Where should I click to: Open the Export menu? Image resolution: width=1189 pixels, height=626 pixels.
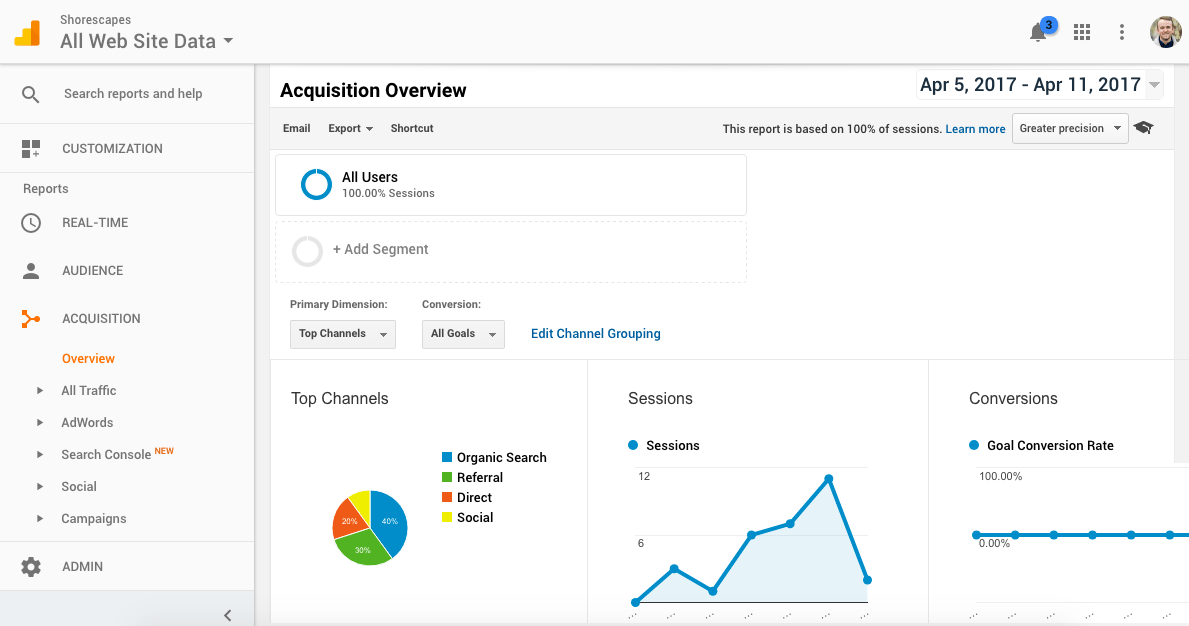click(x=350, y=128)
